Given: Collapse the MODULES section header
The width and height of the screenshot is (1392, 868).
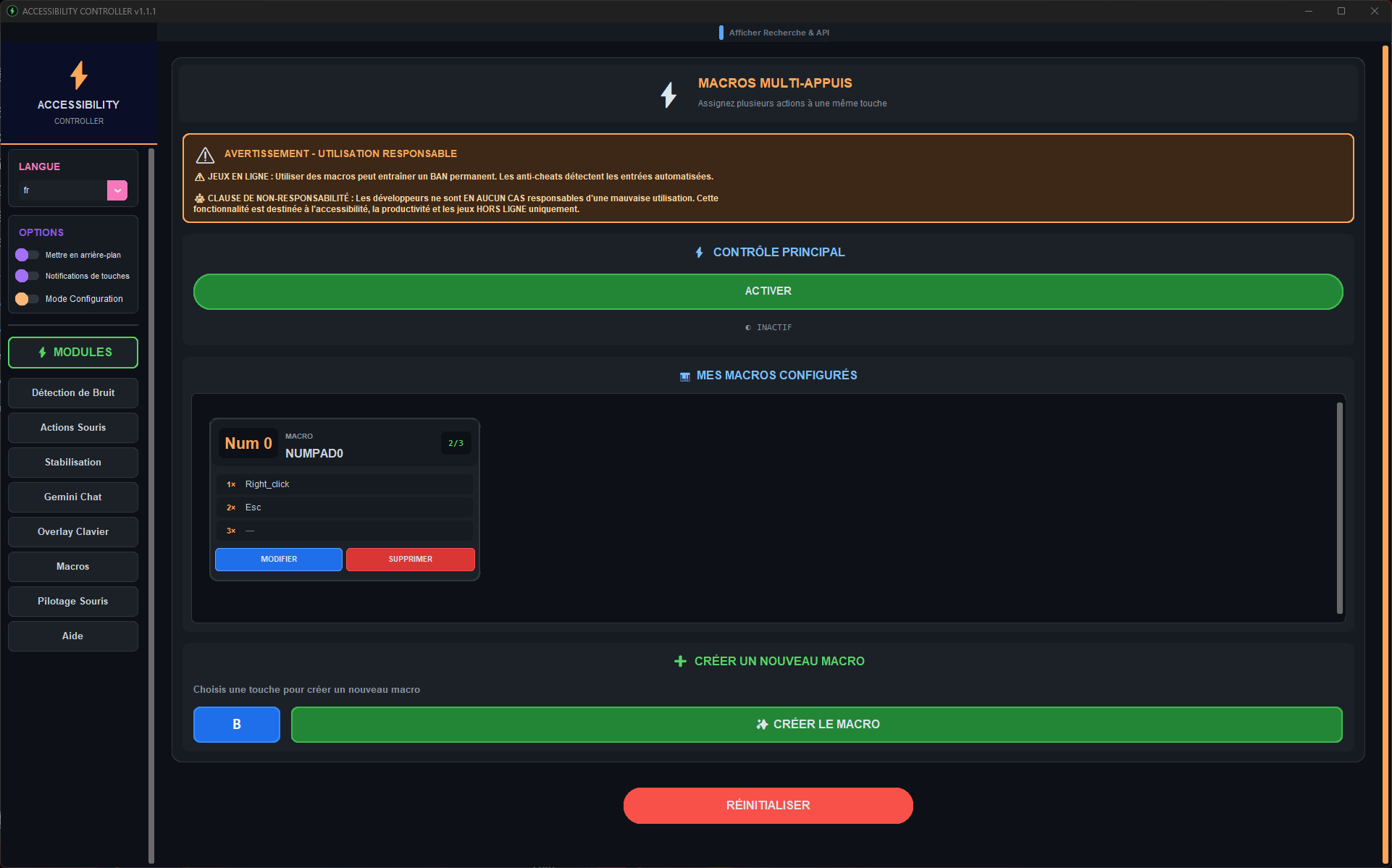Looking at the screenshot, I should [73, 353].
